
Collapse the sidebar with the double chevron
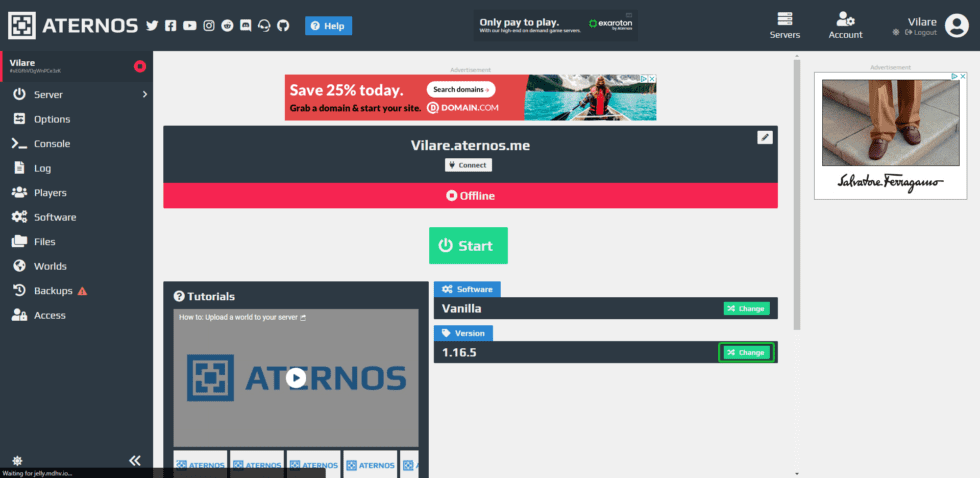[135, 461]
